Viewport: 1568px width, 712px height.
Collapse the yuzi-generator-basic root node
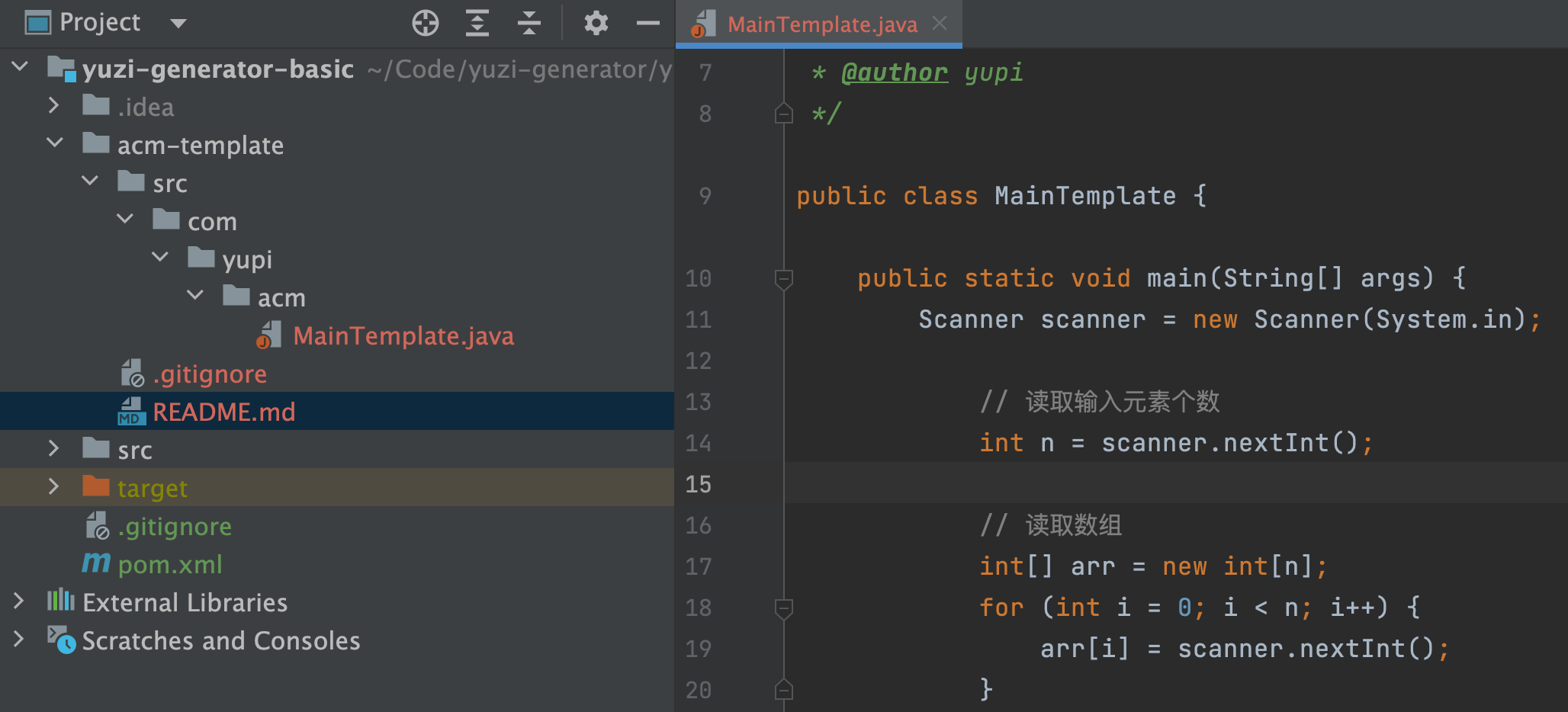click(x=21, y=67)
